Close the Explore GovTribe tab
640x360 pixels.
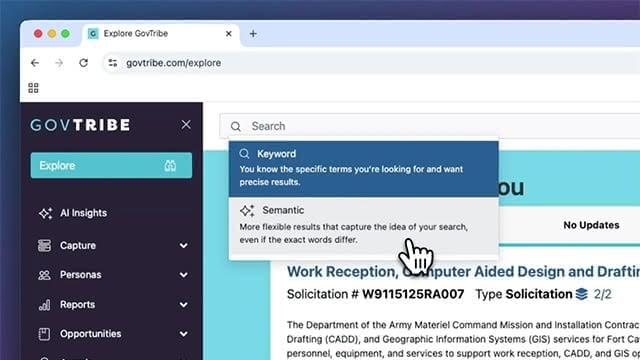point(229,33)
